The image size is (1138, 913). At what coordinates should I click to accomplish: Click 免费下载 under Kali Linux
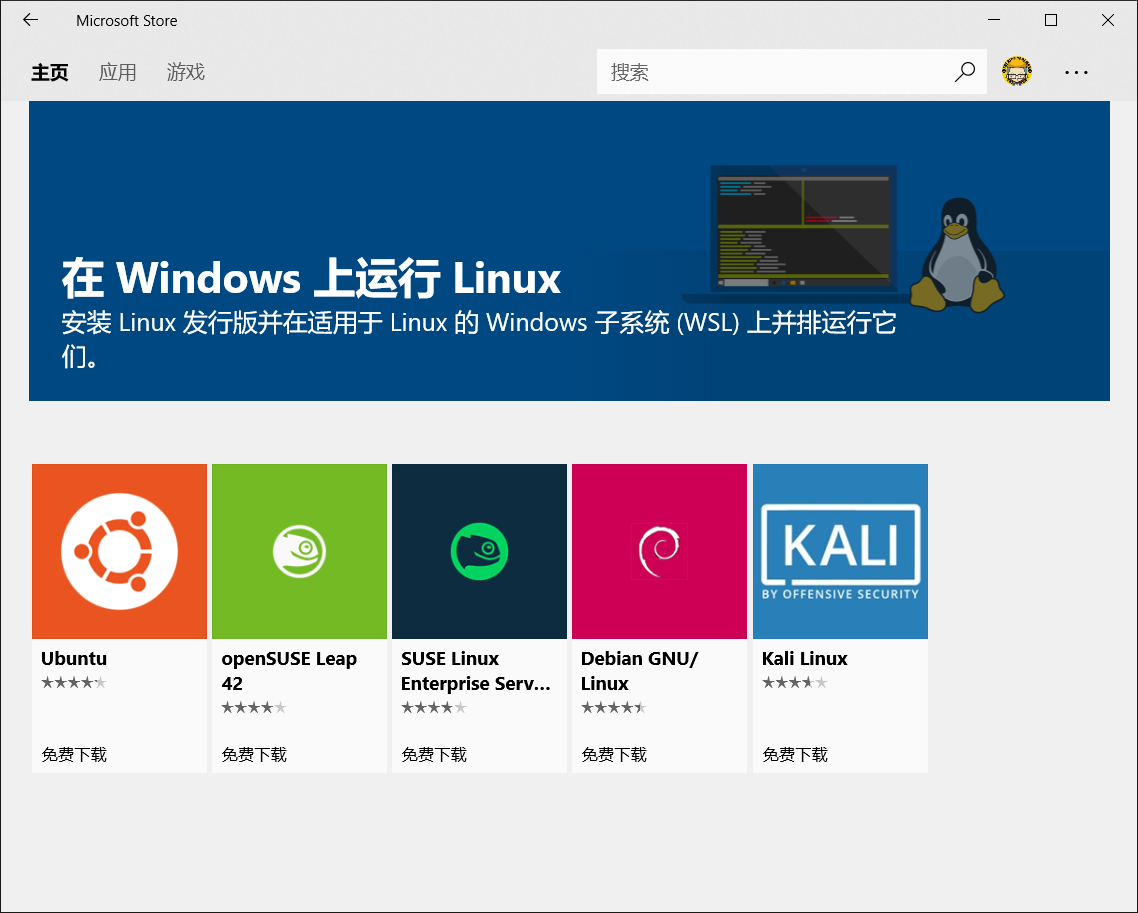pyautogui.click(x=795, y=754)
